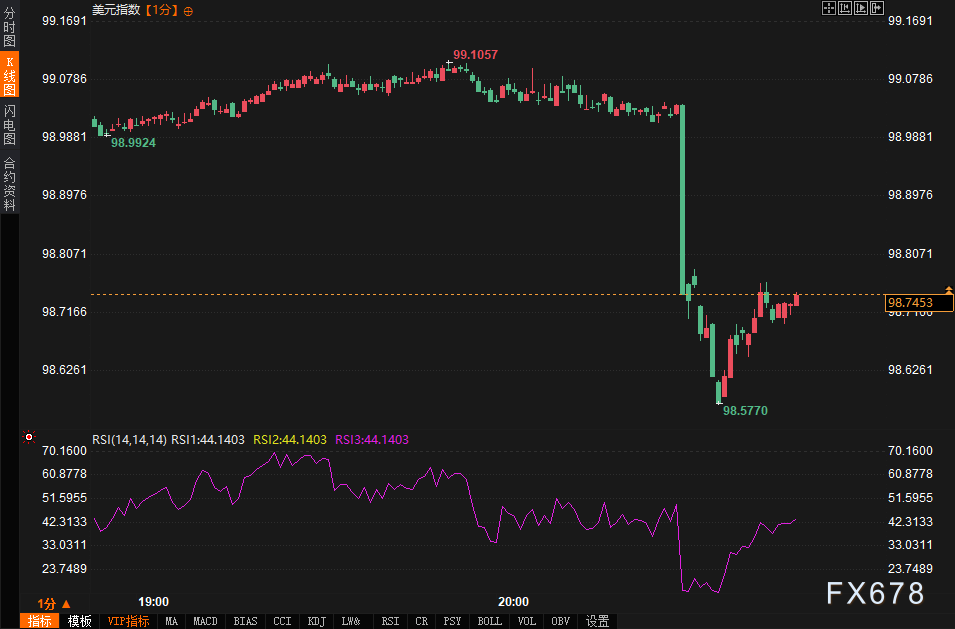Open 合约资料 contract info tab
Screen dimensions: 955x629
(x=9, y=183)
